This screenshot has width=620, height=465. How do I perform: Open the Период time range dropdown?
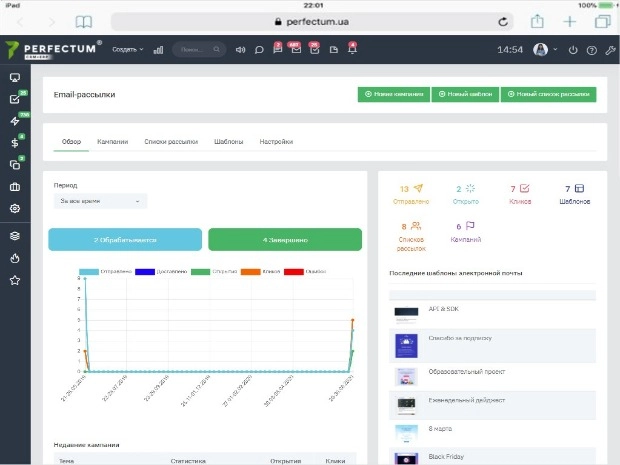point(100,201)
